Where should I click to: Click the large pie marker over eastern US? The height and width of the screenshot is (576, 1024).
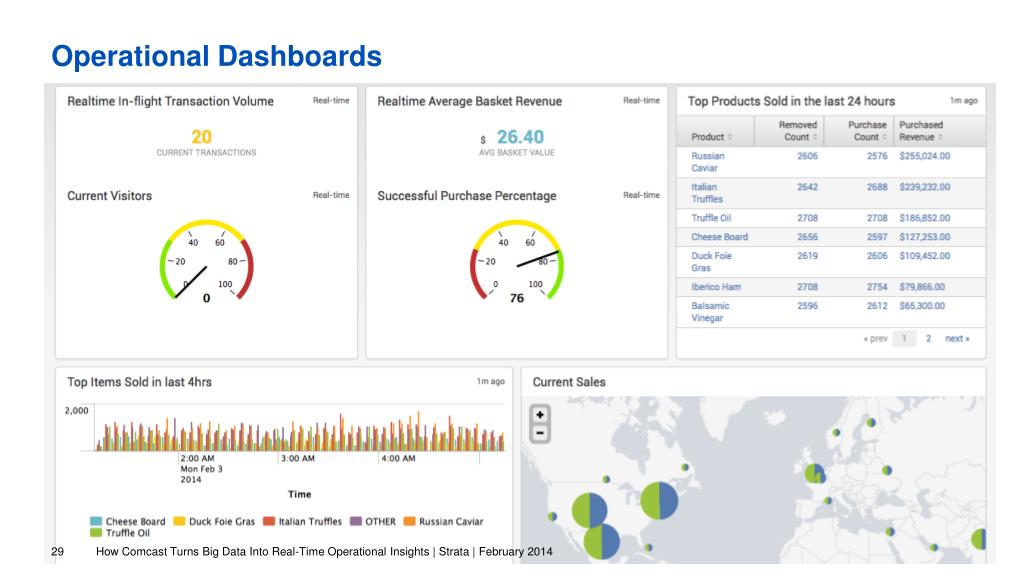pyautogui.click(x=659, y=501)
